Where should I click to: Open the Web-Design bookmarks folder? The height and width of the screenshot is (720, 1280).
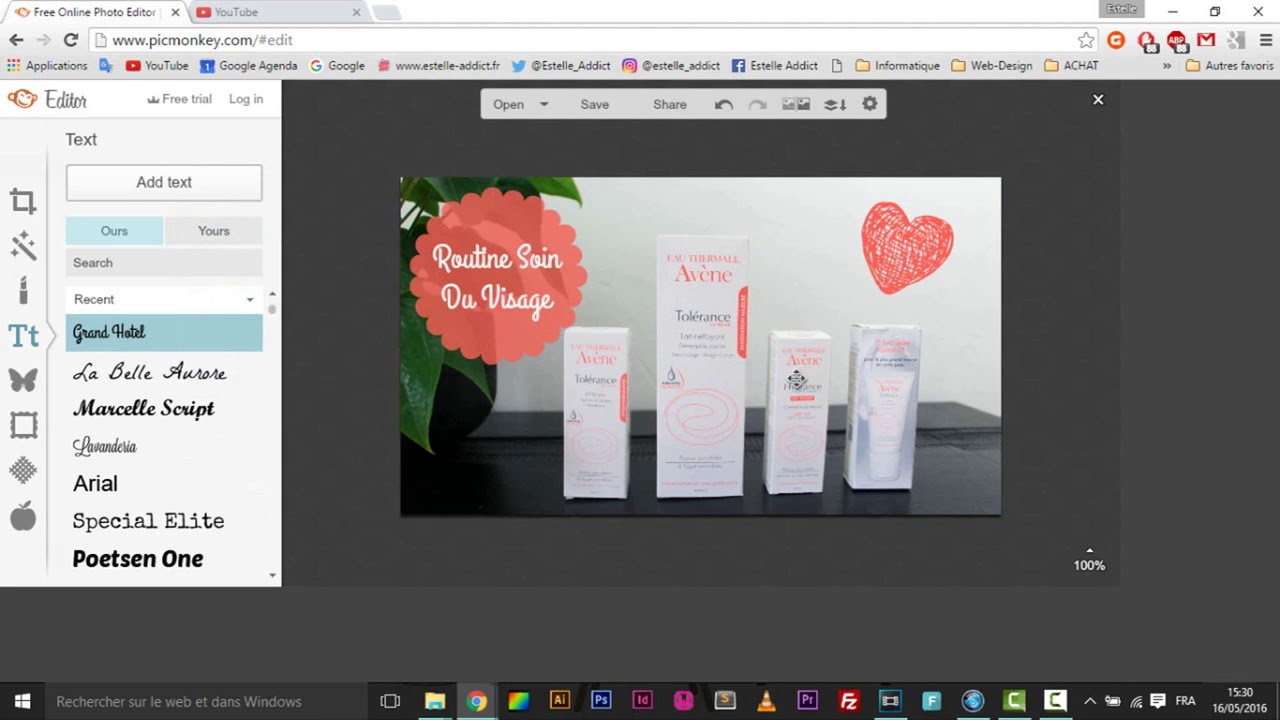click(992, 66)
